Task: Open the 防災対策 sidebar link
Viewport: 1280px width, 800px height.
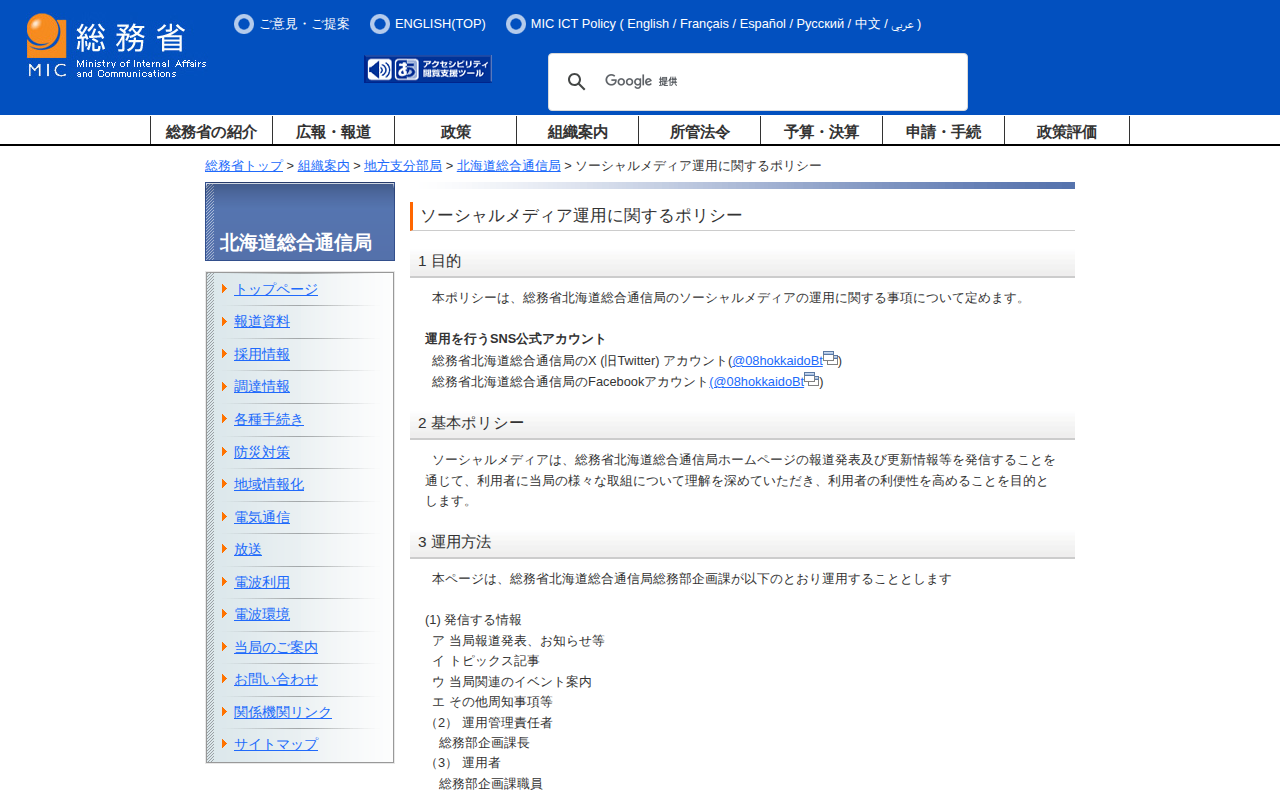Action: pyautogui.click(x=262, y=452)
